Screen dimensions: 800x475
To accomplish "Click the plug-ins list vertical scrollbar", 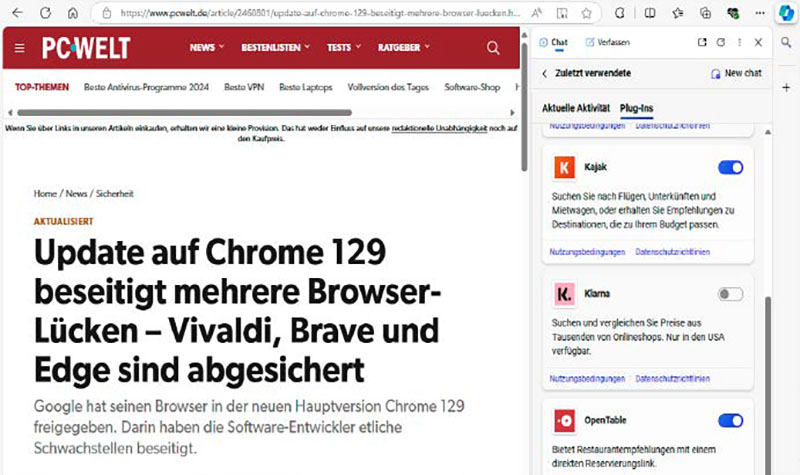I will point(768,385).
